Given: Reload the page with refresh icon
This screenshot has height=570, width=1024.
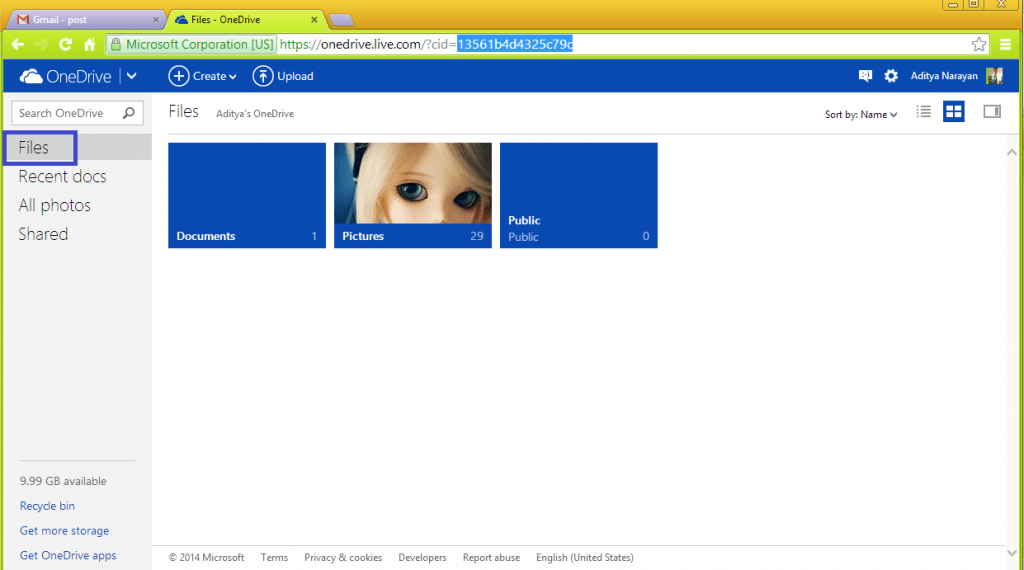Looking at the screenshot, I should coord(65,44).
